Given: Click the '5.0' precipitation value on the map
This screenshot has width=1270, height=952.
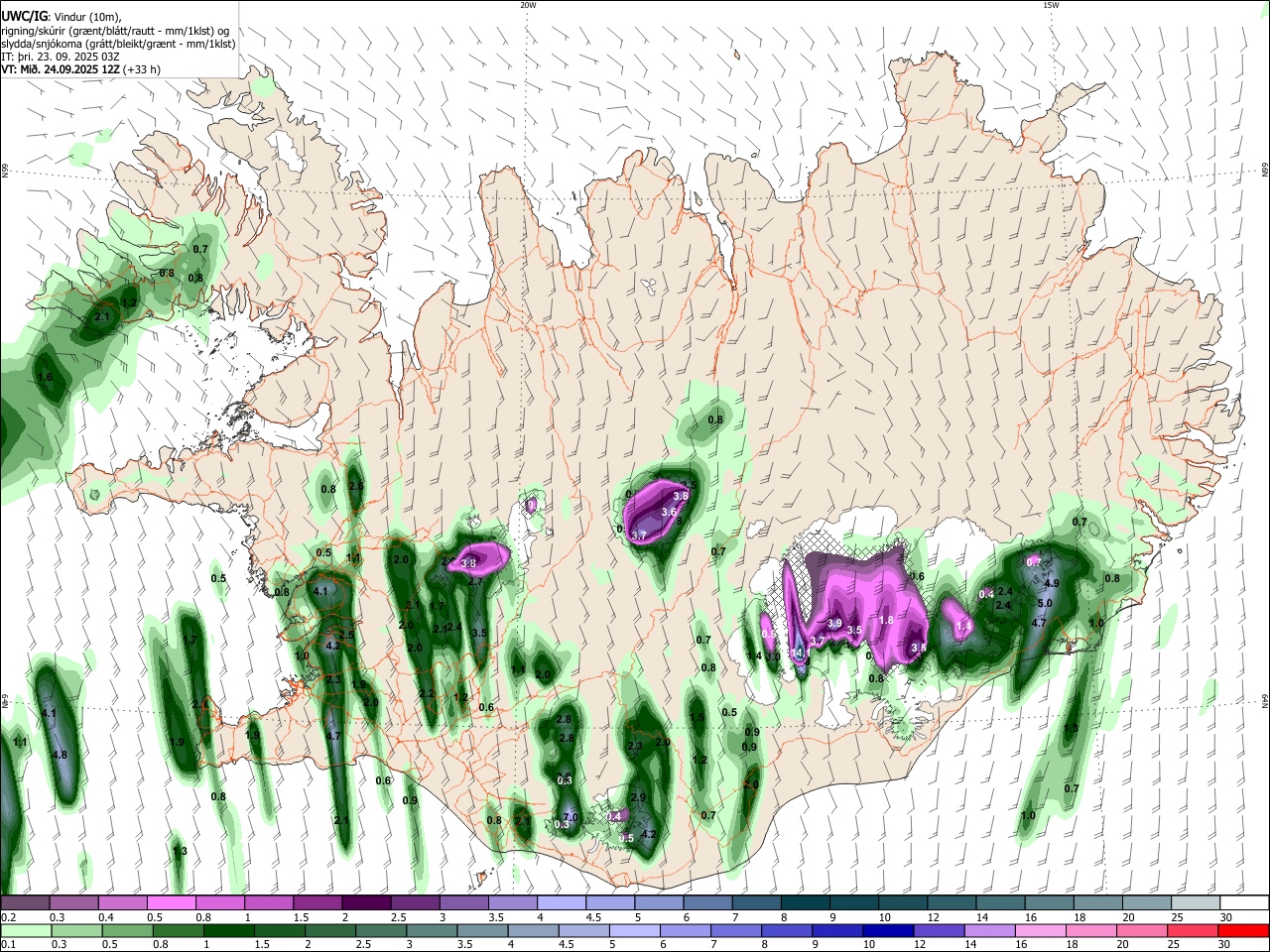Looking at the screenshot, I should coord(1044,603).
